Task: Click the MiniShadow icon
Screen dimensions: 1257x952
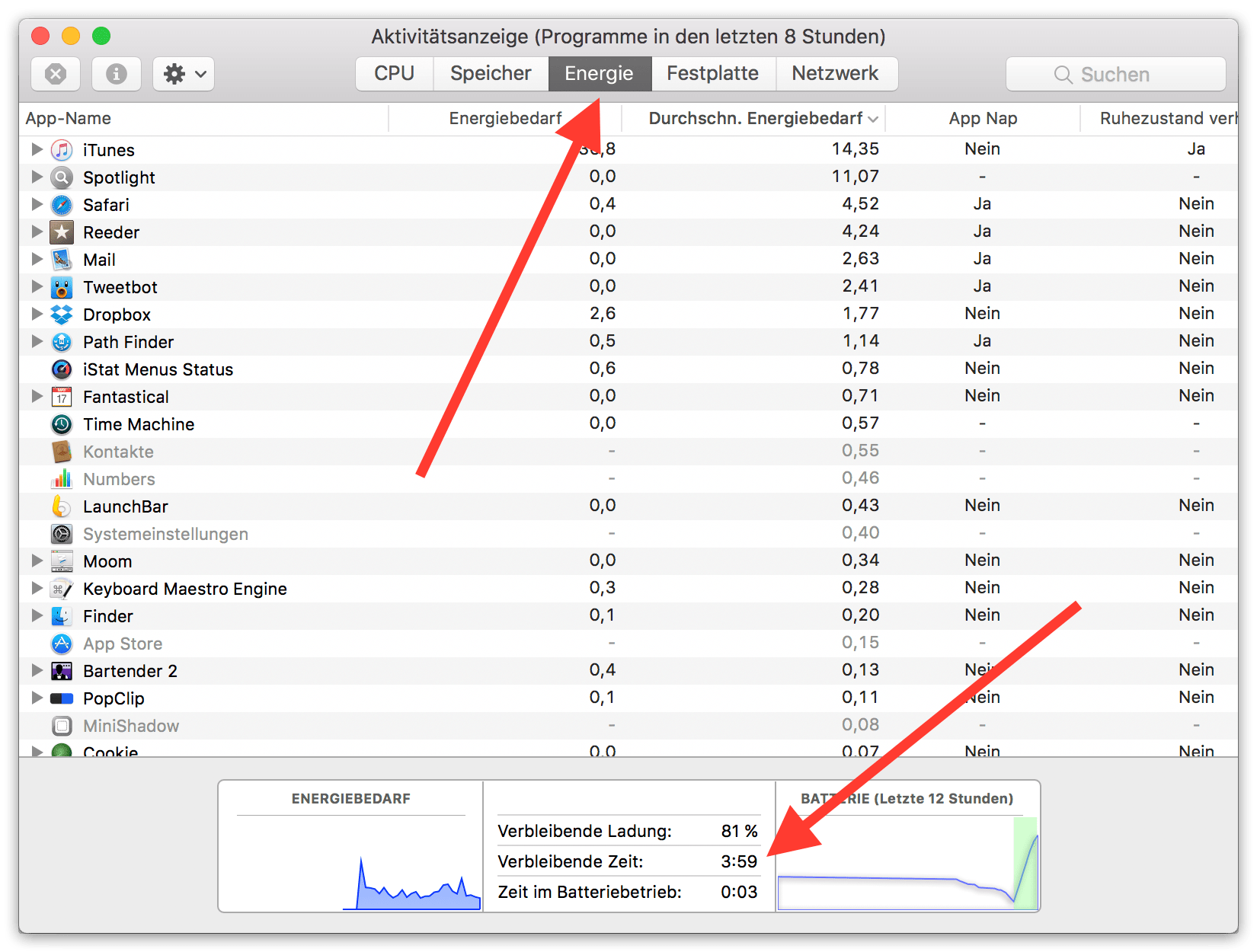Action: tap(62, 726)
